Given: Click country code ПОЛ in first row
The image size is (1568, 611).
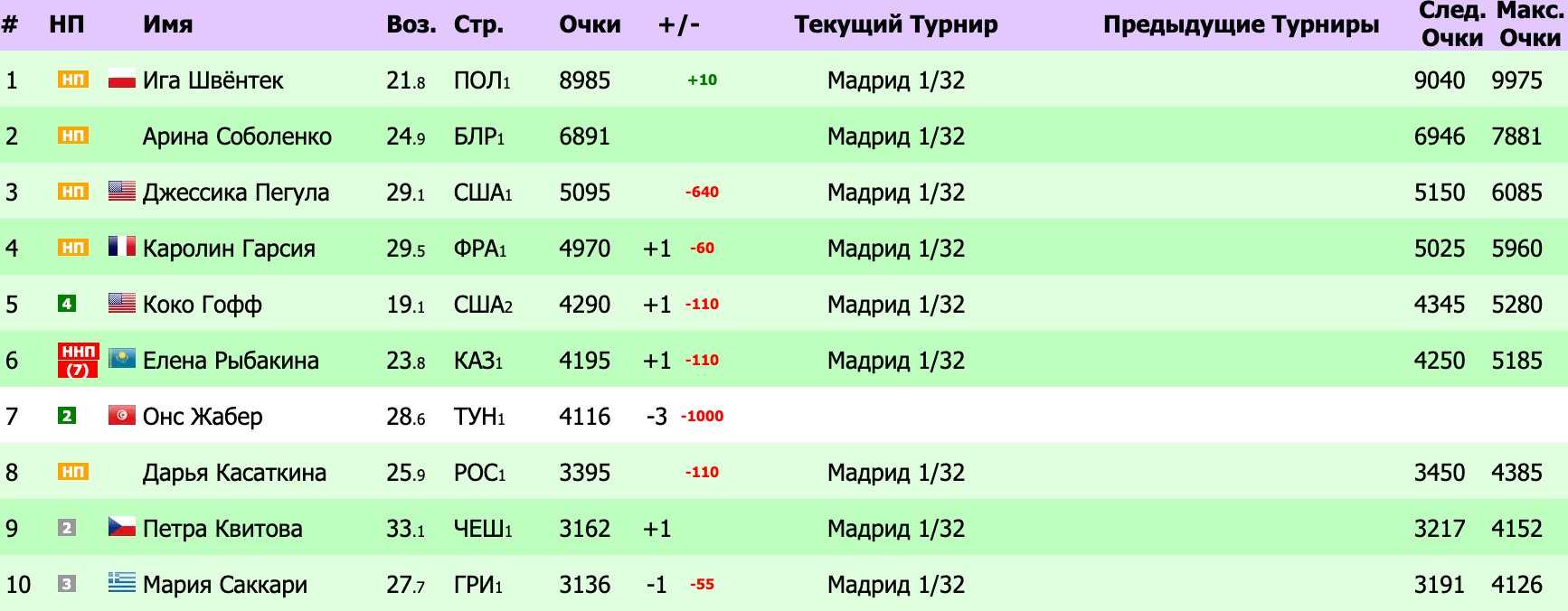Looking at the screenshot, I should coord(478,80).
